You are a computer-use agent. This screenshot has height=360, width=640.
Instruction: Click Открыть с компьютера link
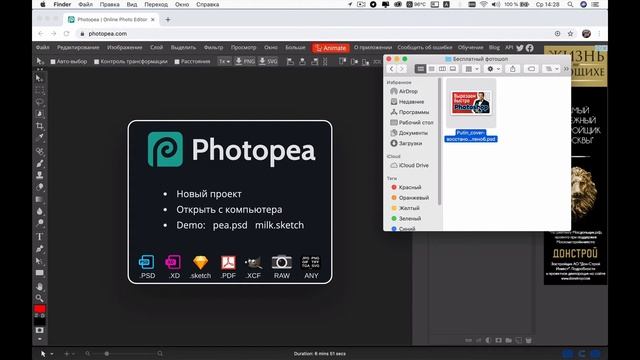point(229,209)
